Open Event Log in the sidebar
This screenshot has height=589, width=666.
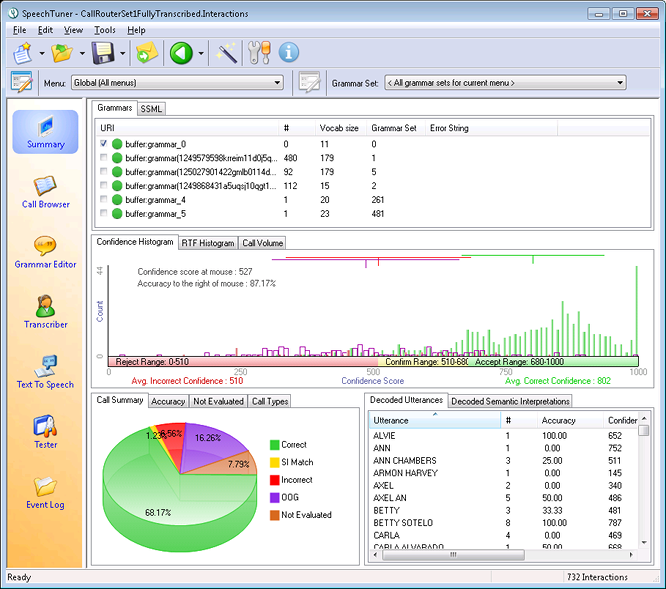pyautogui.click(x=45, y=493)
